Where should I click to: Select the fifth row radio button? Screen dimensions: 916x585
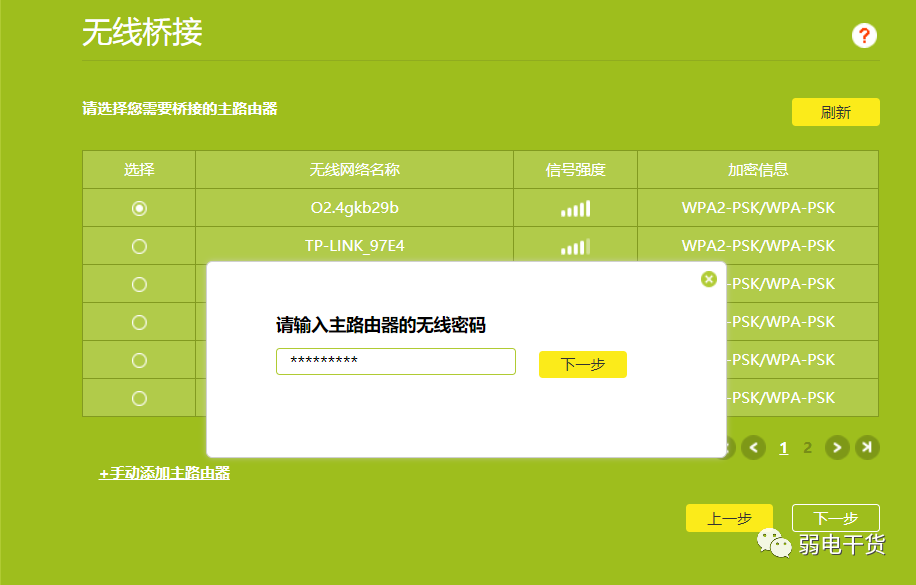point(139,360)
